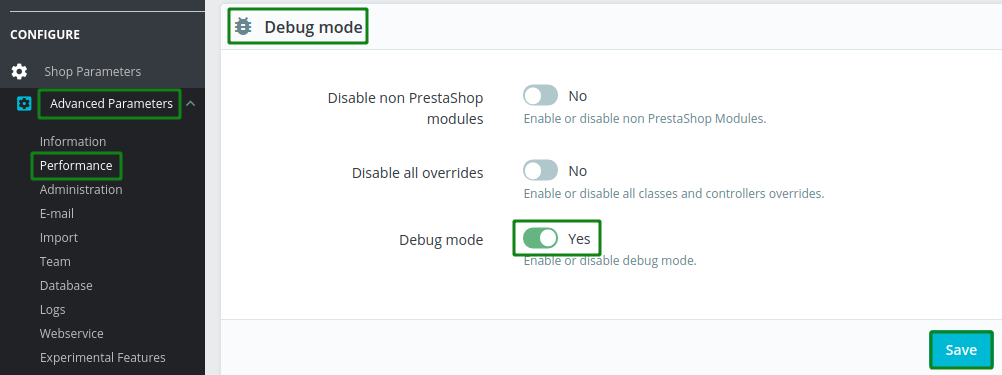Collapse Advanced Parameters with the chevron

[190, 103]
